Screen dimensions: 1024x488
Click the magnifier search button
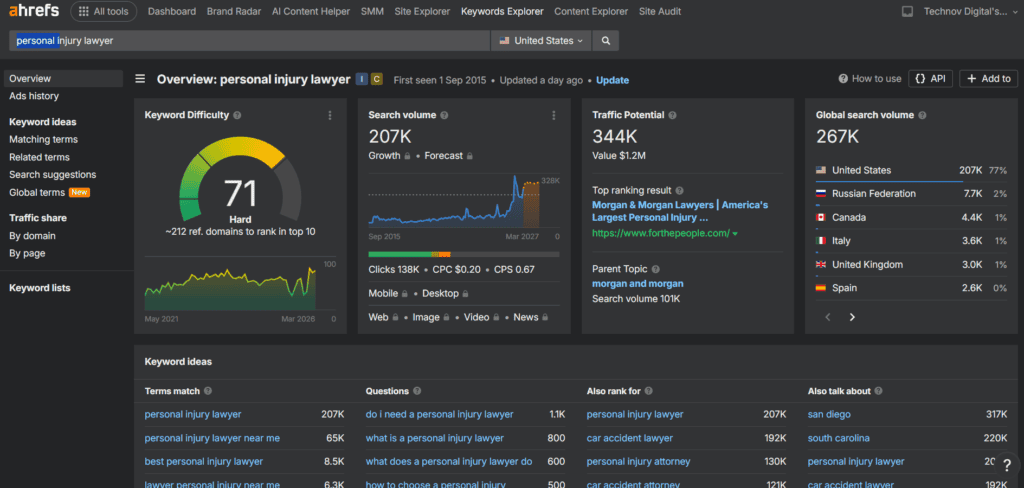point(605,41)
